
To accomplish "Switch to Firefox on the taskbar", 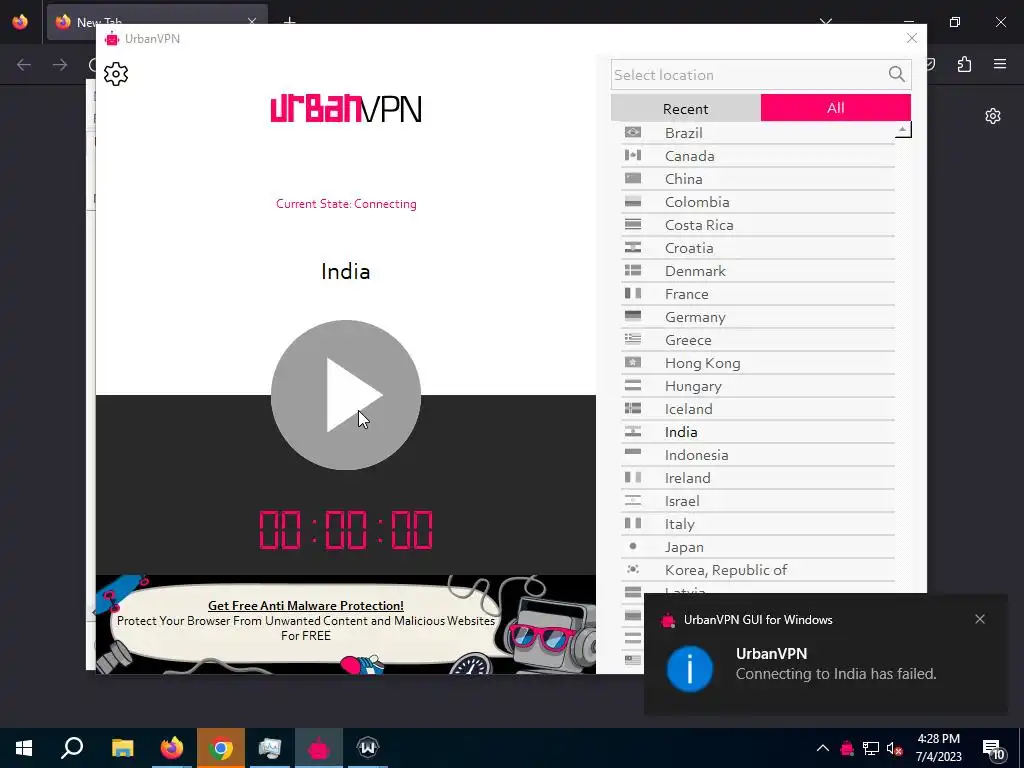I will (x=172, y=748).
